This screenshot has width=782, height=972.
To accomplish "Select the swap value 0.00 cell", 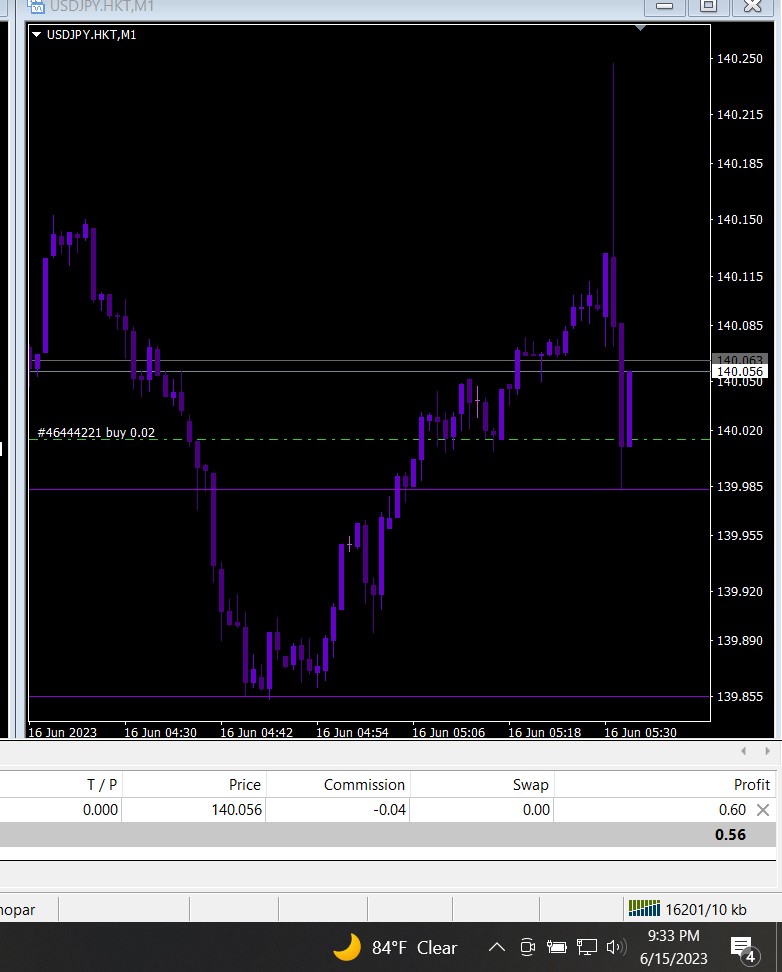I will 536,810.
